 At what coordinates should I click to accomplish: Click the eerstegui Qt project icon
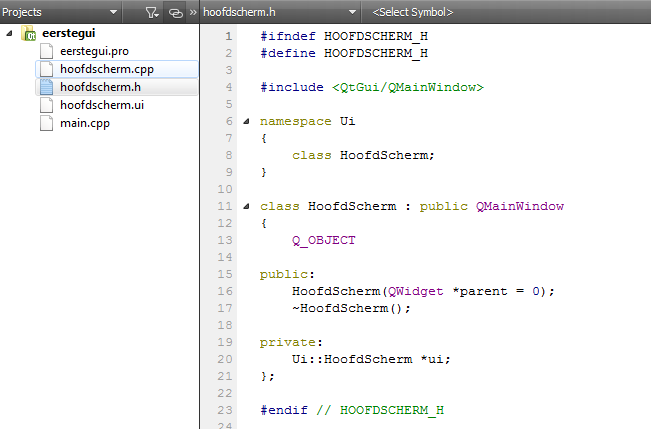(x=28, y=33)
